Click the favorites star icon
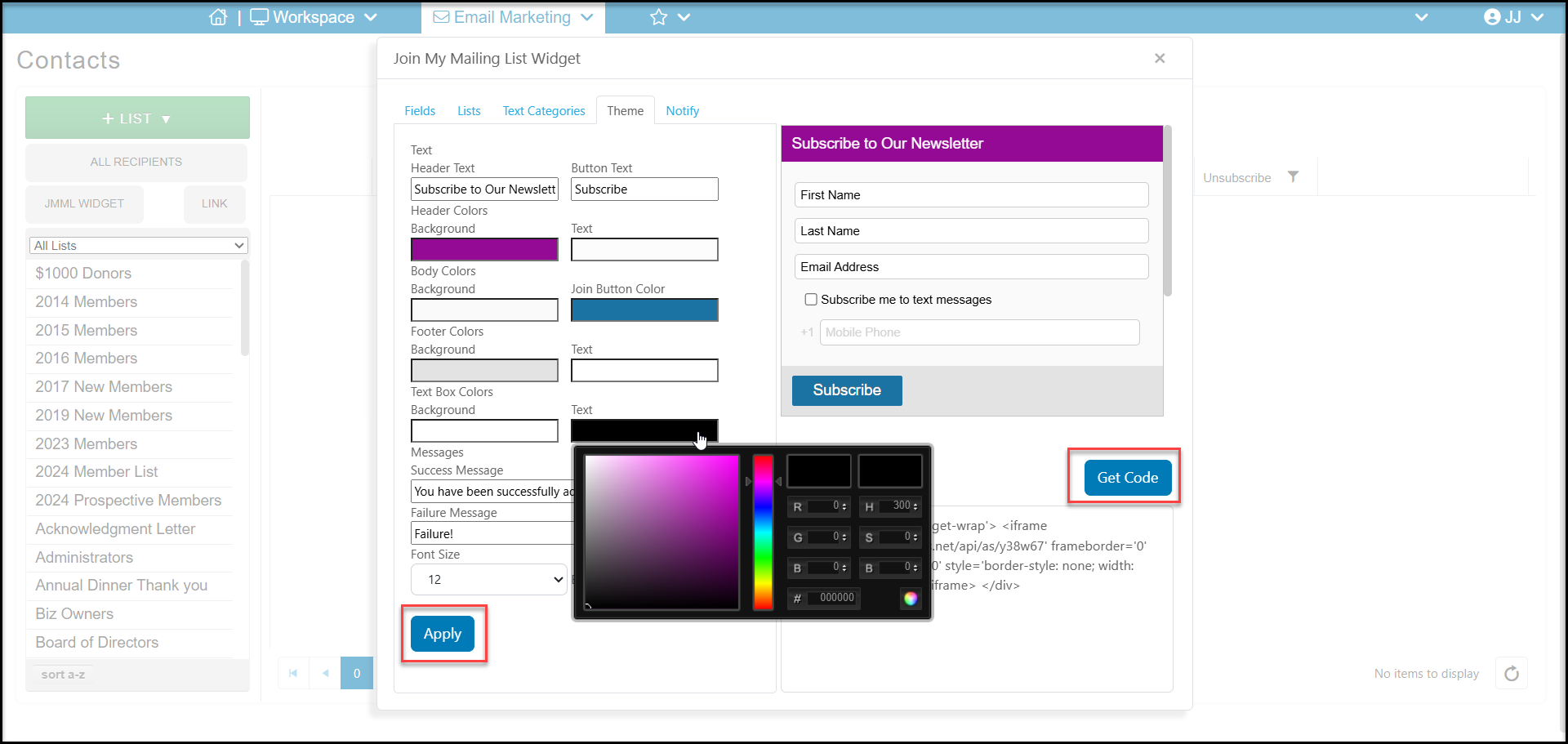 (658, 17)
